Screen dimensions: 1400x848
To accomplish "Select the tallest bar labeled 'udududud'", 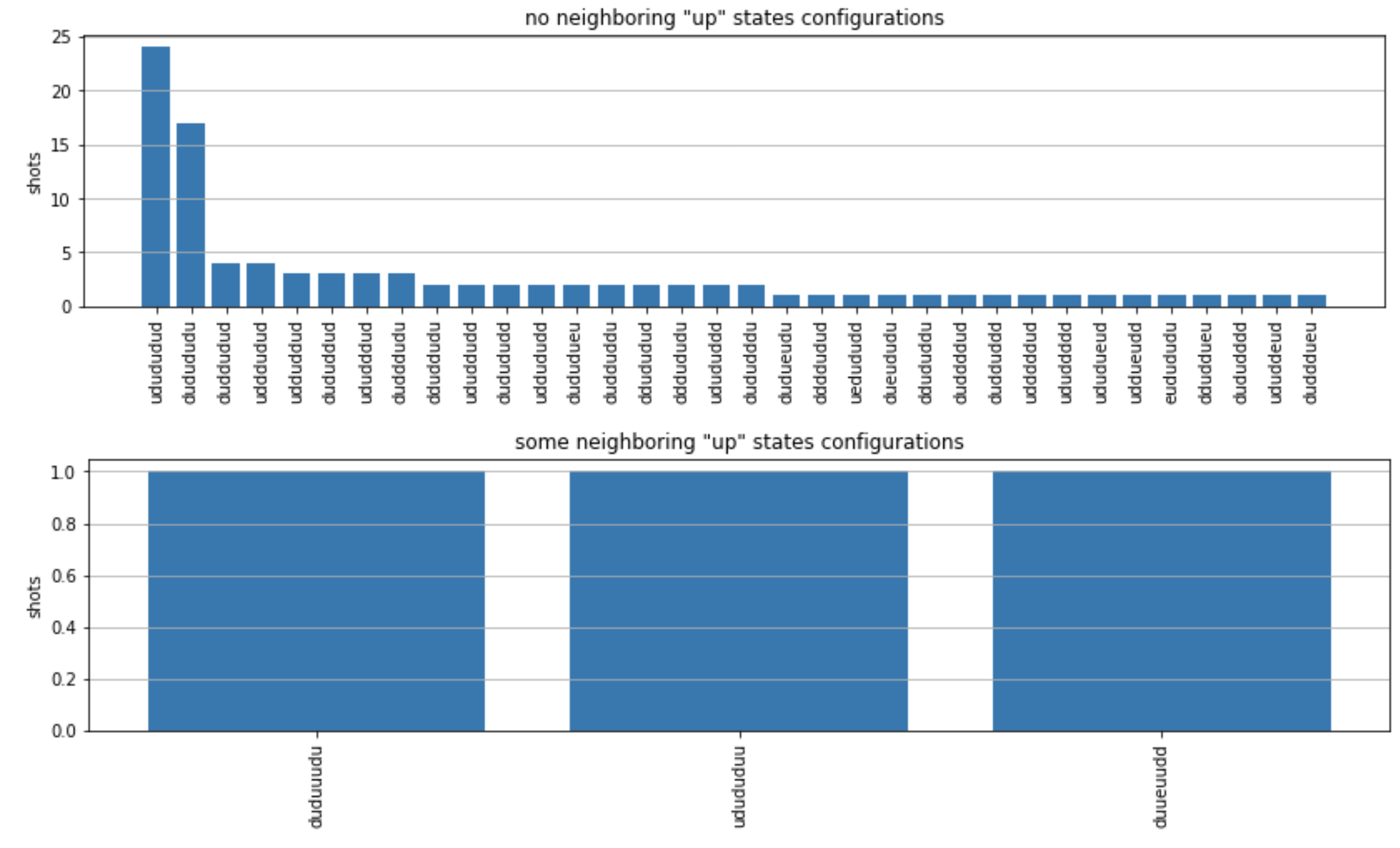I will tap(156, 177).
